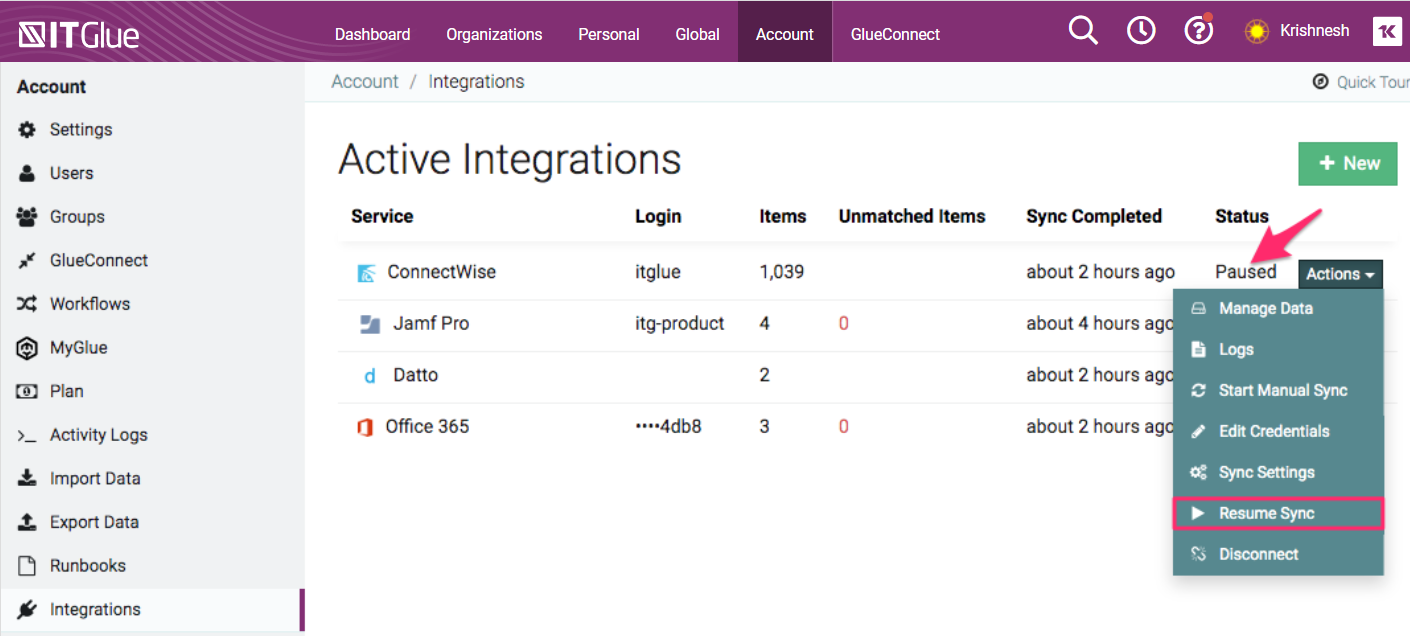The image size is (1410, 636).
Task: Click the Jamf Pro unmatched items count
Action: [x=844, y=324]
